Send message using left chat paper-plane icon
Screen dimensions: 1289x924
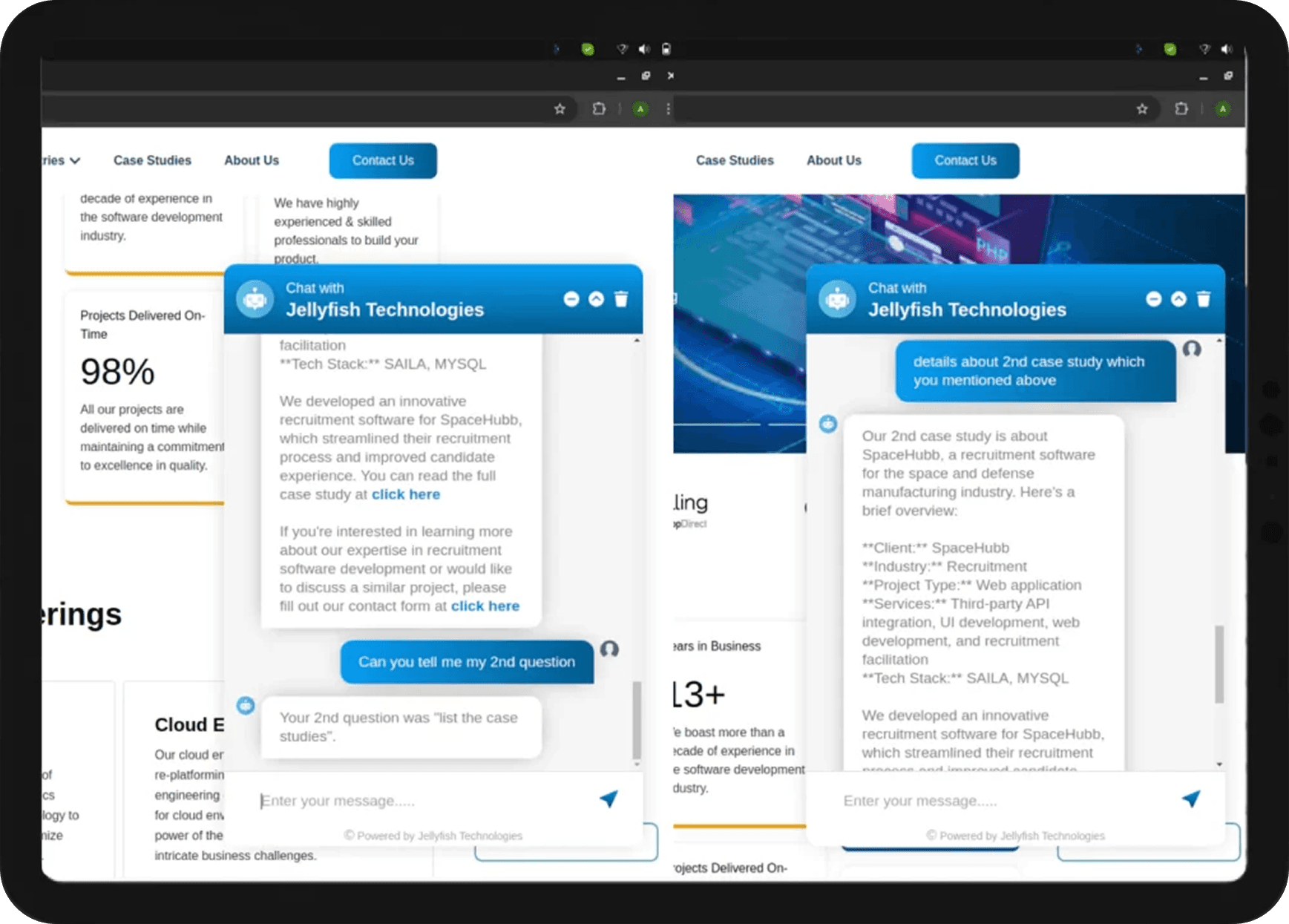pyautogui.click(x=609, y=799)
